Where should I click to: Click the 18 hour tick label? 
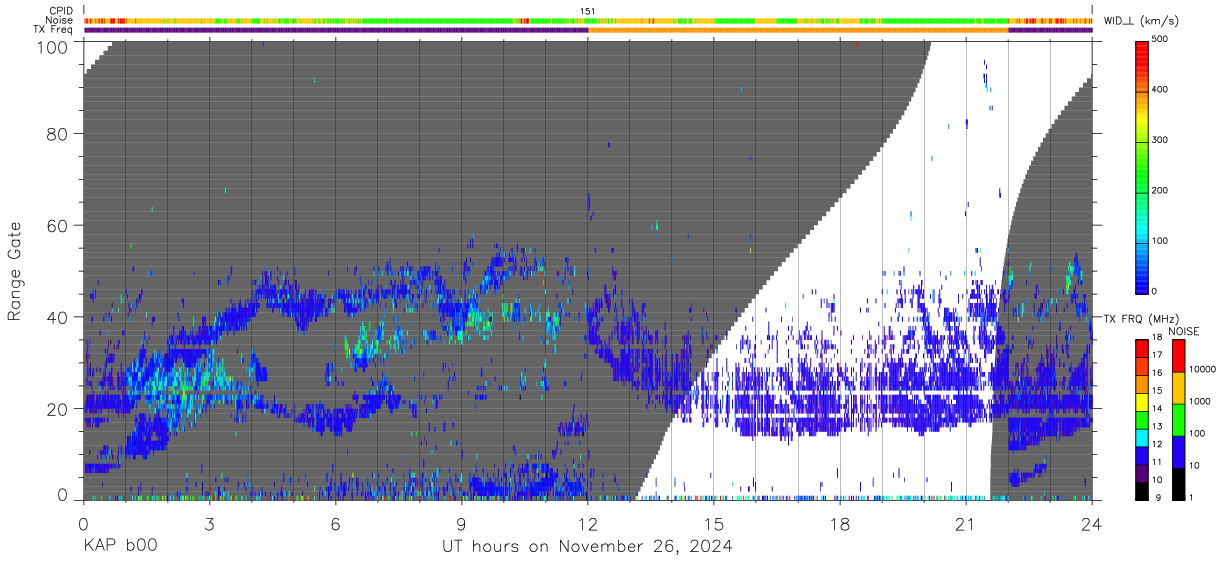(840, 524)
